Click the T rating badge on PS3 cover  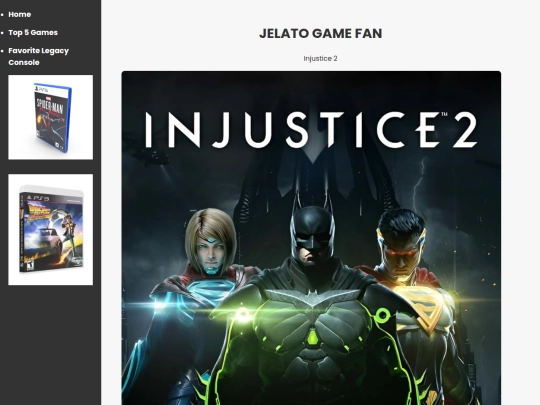click(30, 265)
